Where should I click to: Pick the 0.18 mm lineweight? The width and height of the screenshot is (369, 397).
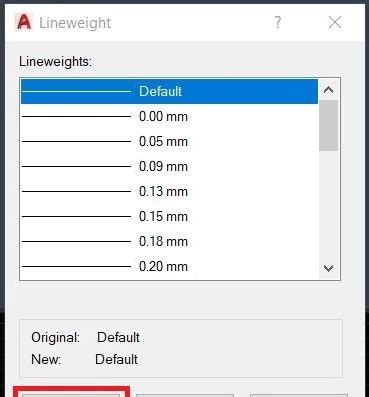pos(169,241)
